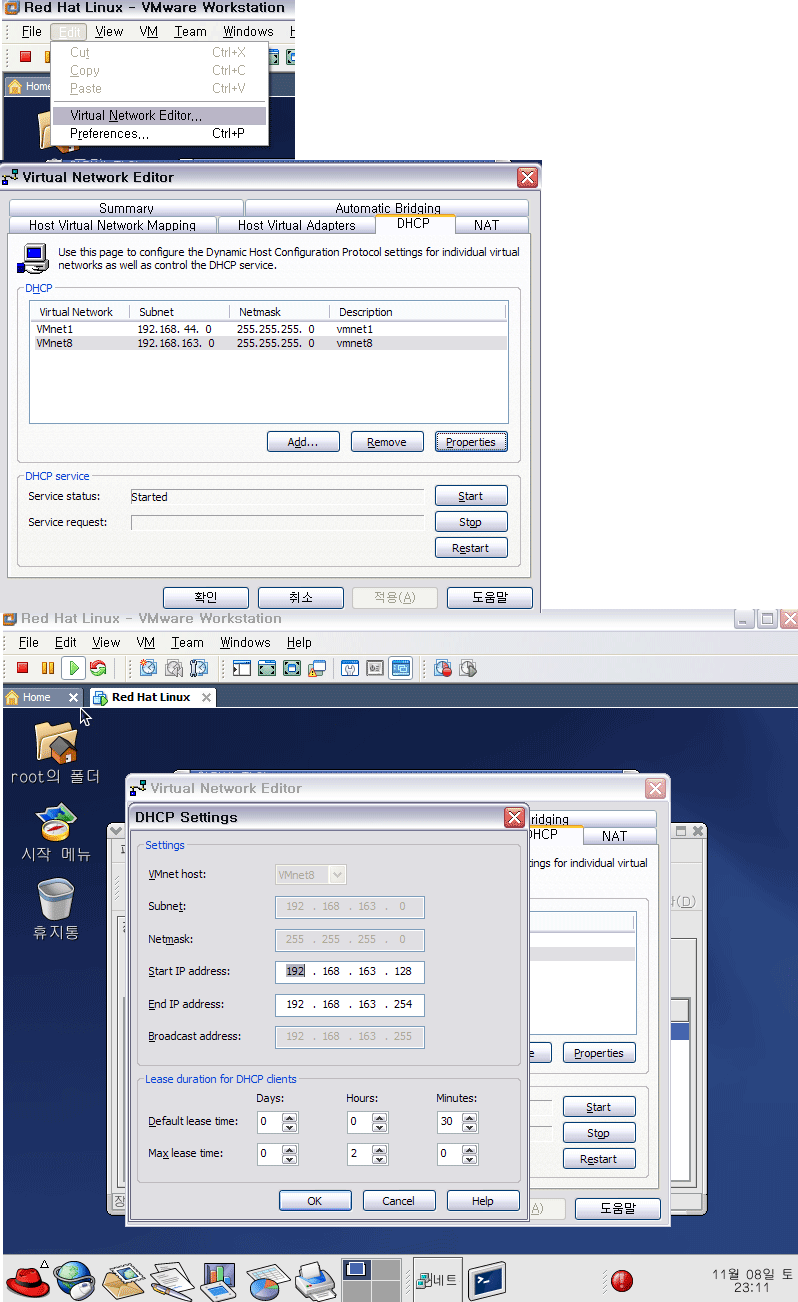Open the printer manager icon in panel

click(x=314, y=1279)
